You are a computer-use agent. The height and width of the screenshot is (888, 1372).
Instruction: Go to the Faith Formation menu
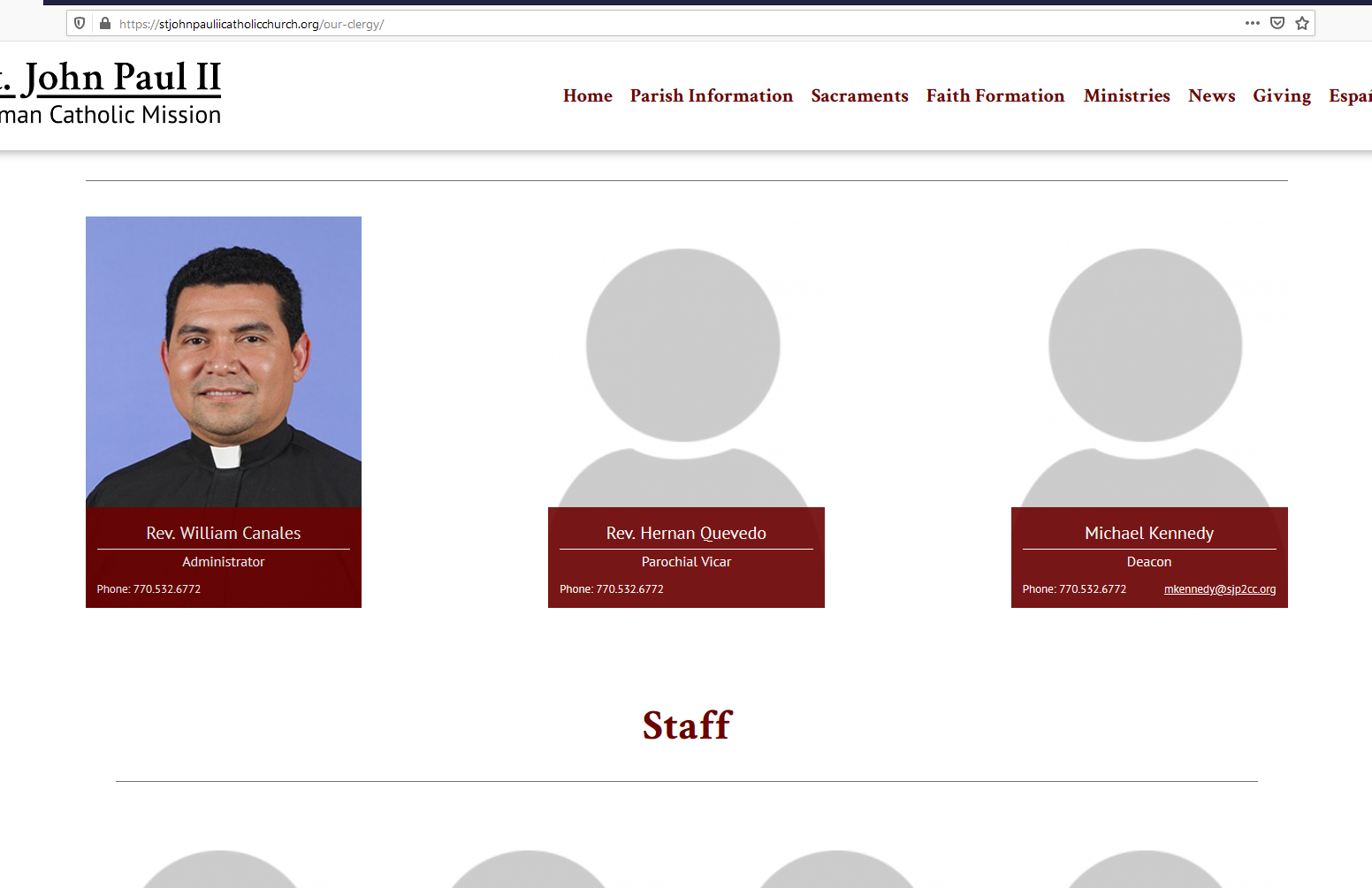point(995,95)
